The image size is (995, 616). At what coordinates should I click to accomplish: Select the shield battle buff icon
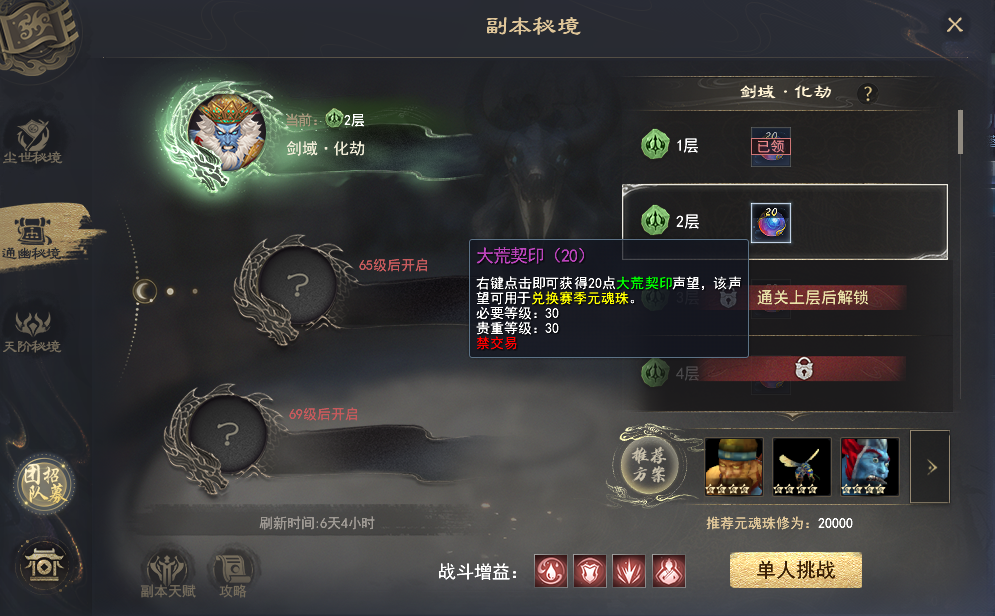coord(590,570)
